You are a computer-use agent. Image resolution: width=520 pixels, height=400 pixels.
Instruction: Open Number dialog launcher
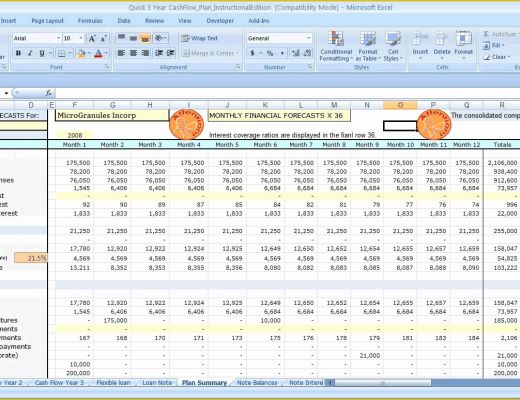pyautogui.click(x=310, y=67)
